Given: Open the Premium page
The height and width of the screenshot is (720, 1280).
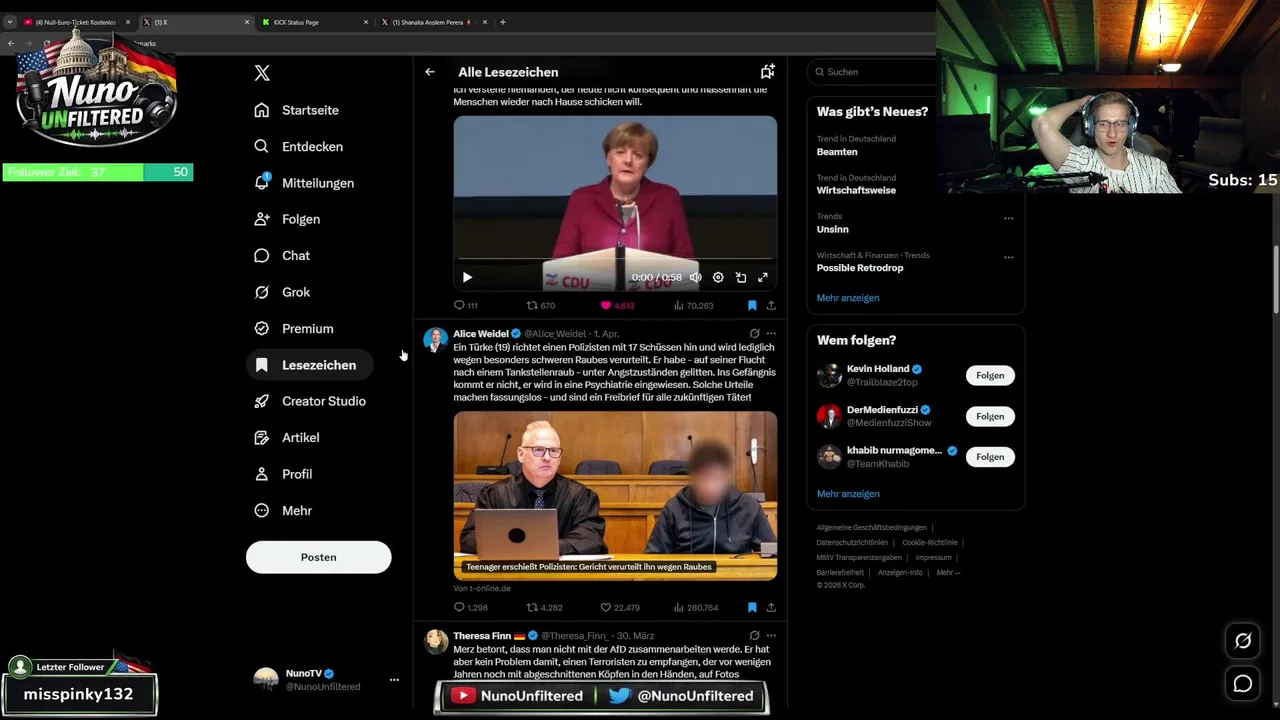Looking at the screenshot, I should 294,328.
